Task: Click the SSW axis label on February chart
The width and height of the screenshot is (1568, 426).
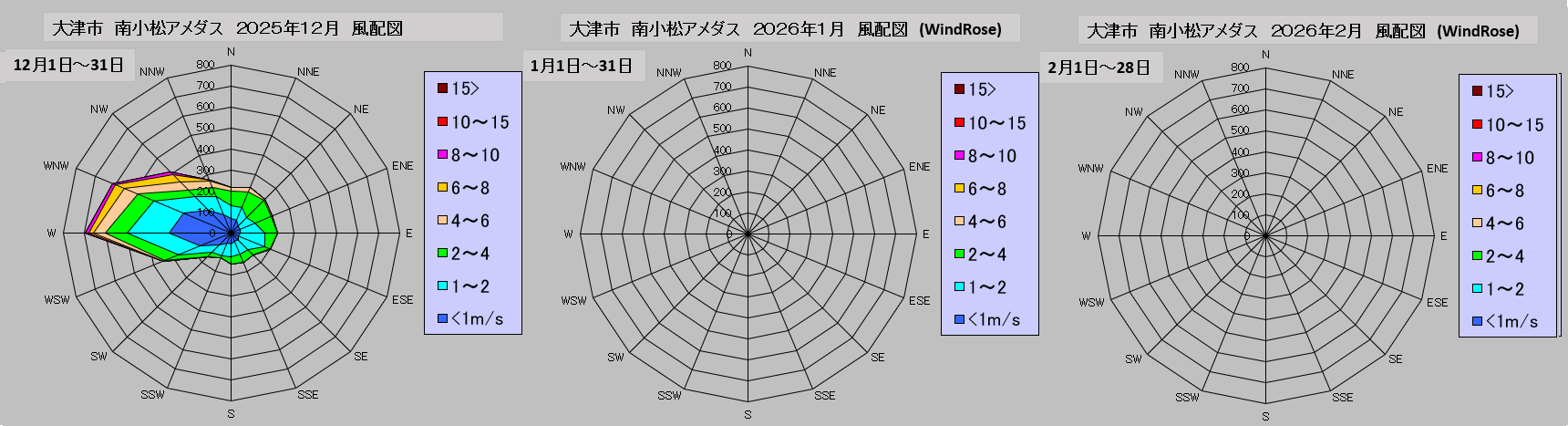Action: [x=1187, y=397]
